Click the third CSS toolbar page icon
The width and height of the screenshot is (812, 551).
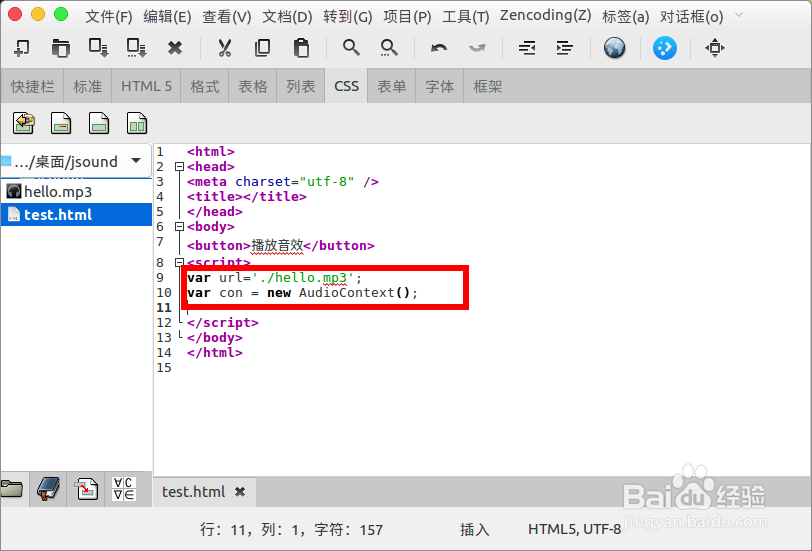tap(99, 123)
